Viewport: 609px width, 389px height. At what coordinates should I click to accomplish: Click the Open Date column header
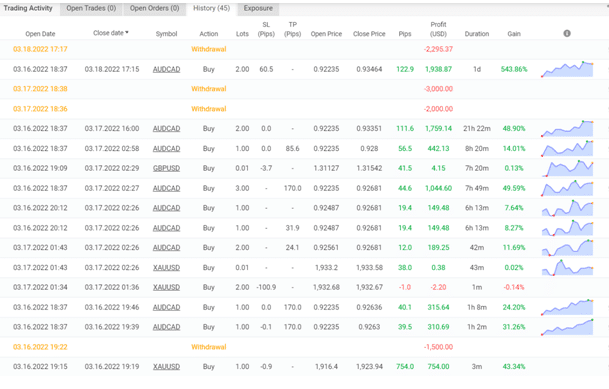[x=40, y=34]
